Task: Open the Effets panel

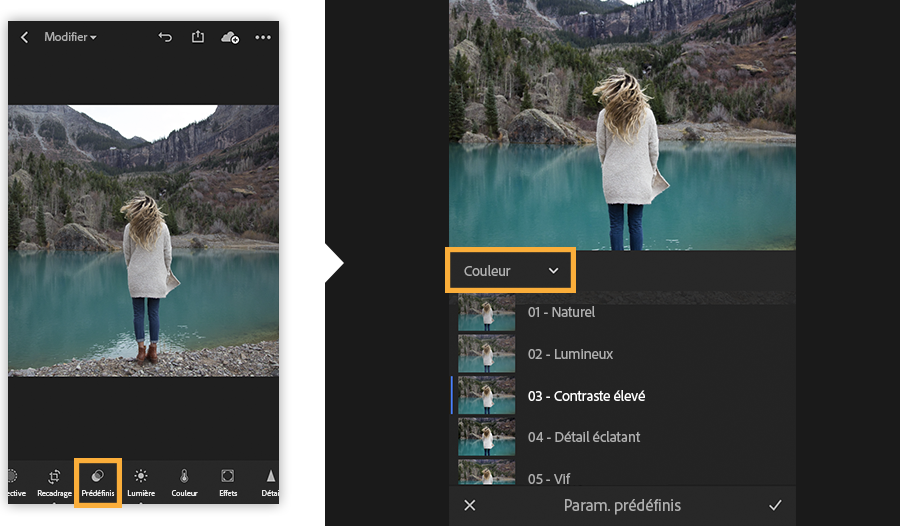Action: [228, 482]
